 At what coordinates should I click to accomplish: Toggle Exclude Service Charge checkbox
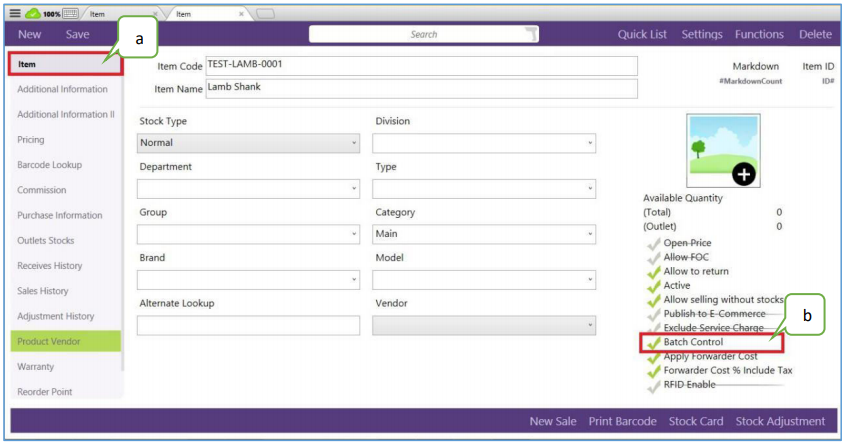[654, 328]
